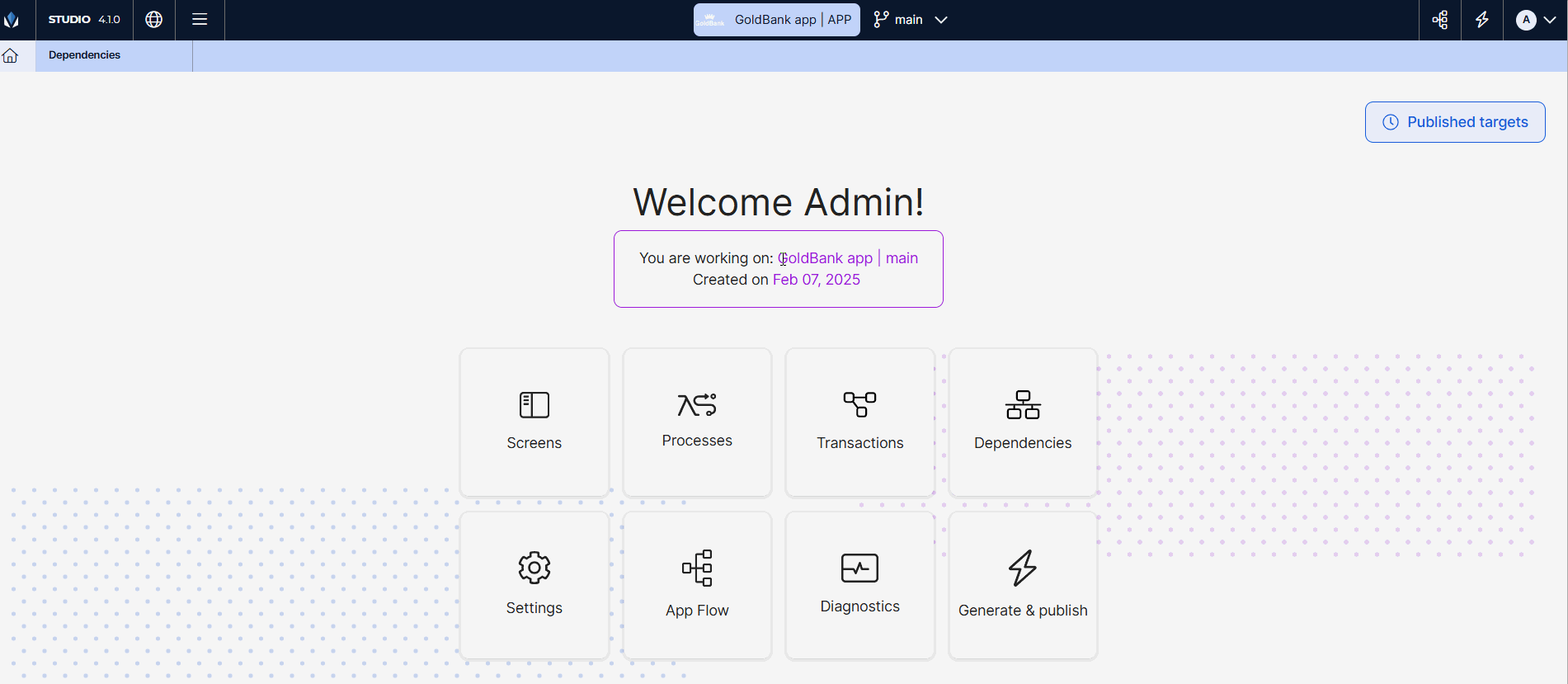Open the Screens tile icon
The width and height of the screenshot is (1568, 684).
coord(534,405)
